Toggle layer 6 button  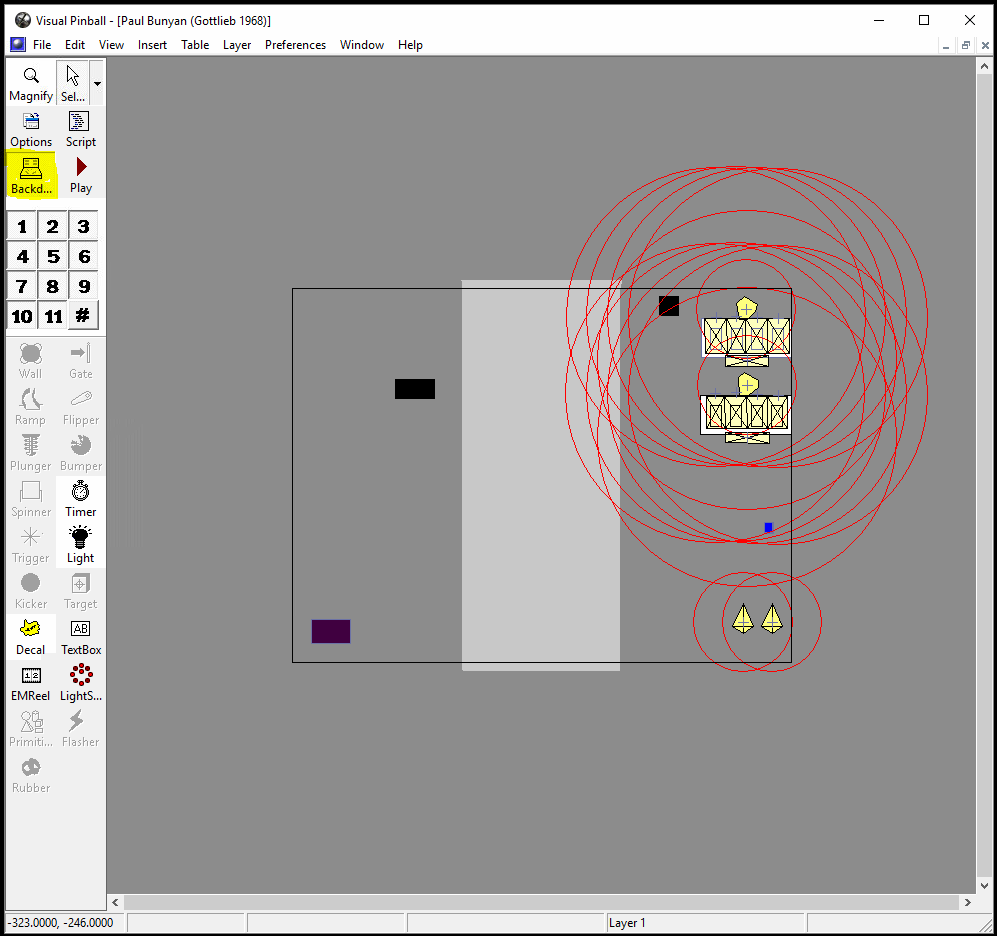tap(83, 256)
